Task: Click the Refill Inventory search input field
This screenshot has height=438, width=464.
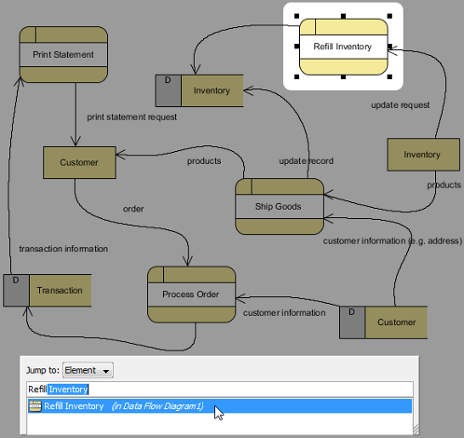Action: [x=220, y=389]
